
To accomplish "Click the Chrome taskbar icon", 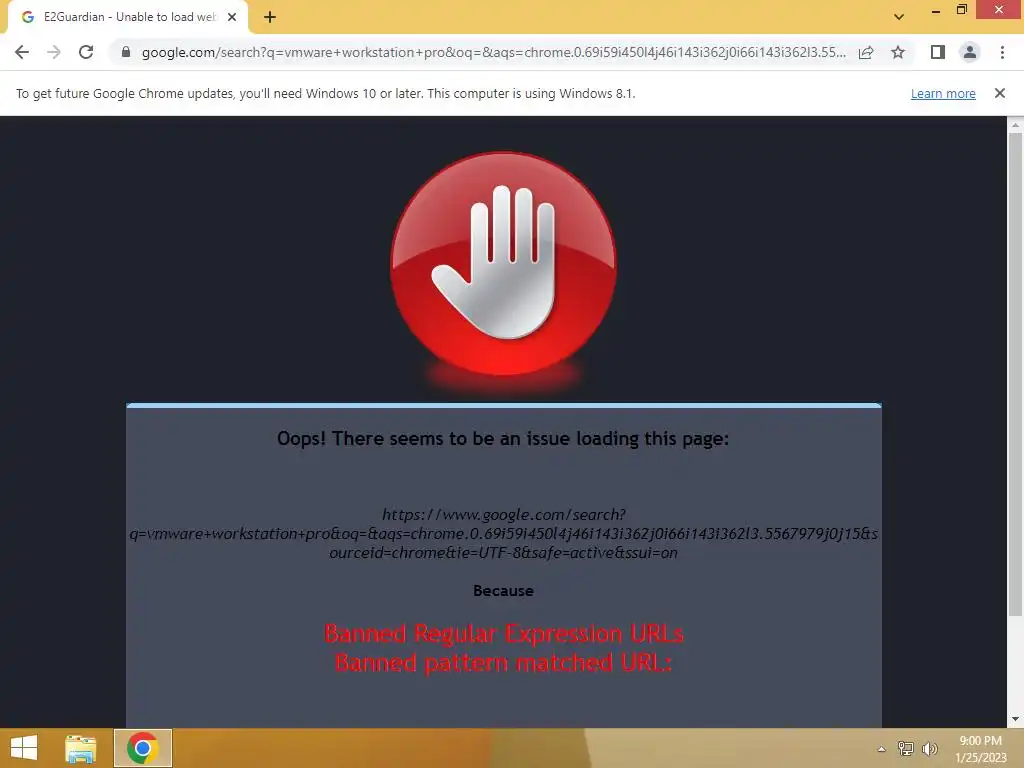I will pos(143,748).
